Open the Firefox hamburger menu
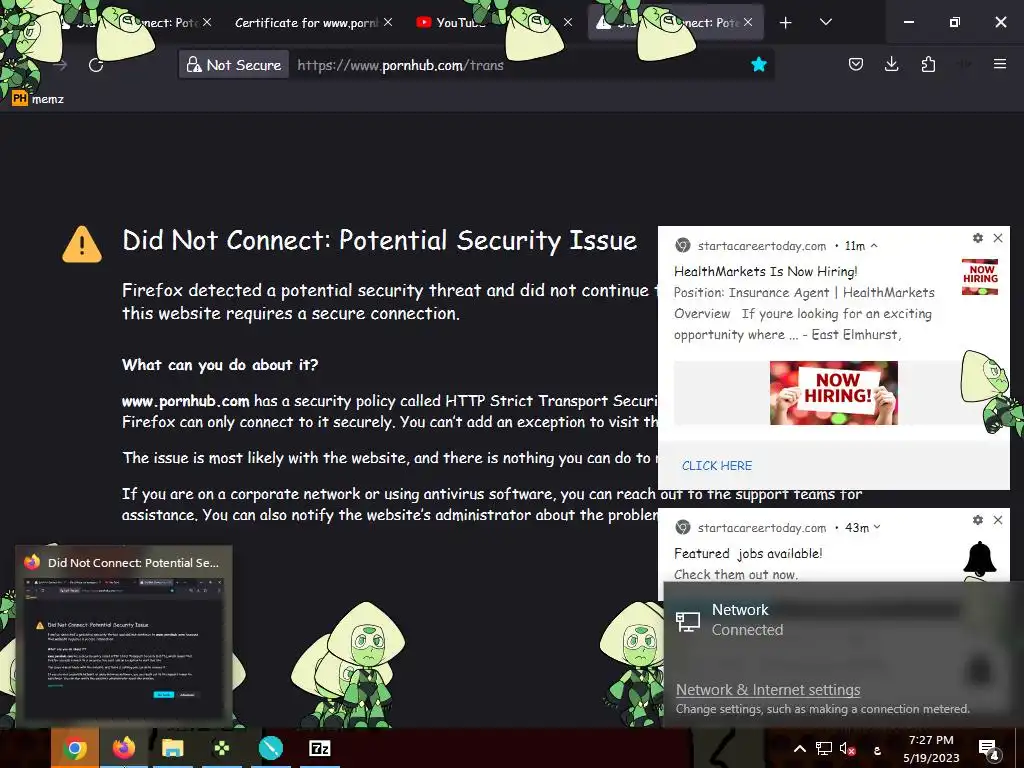1024x768 pixels. (999, 64)
